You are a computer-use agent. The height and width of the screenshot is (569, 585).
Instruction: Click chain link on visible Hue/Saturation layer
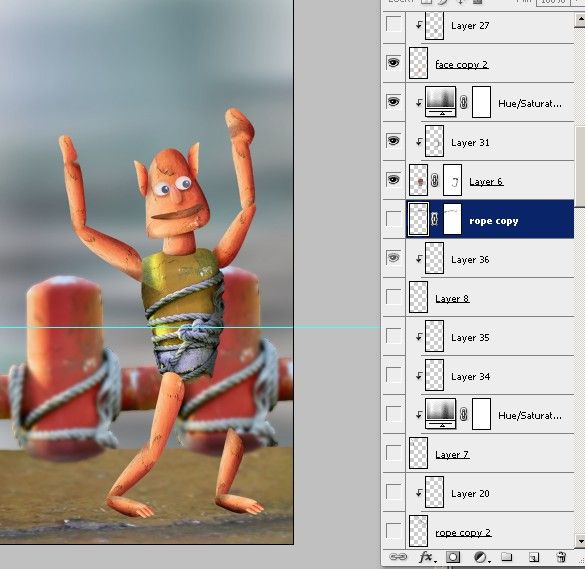464,102
